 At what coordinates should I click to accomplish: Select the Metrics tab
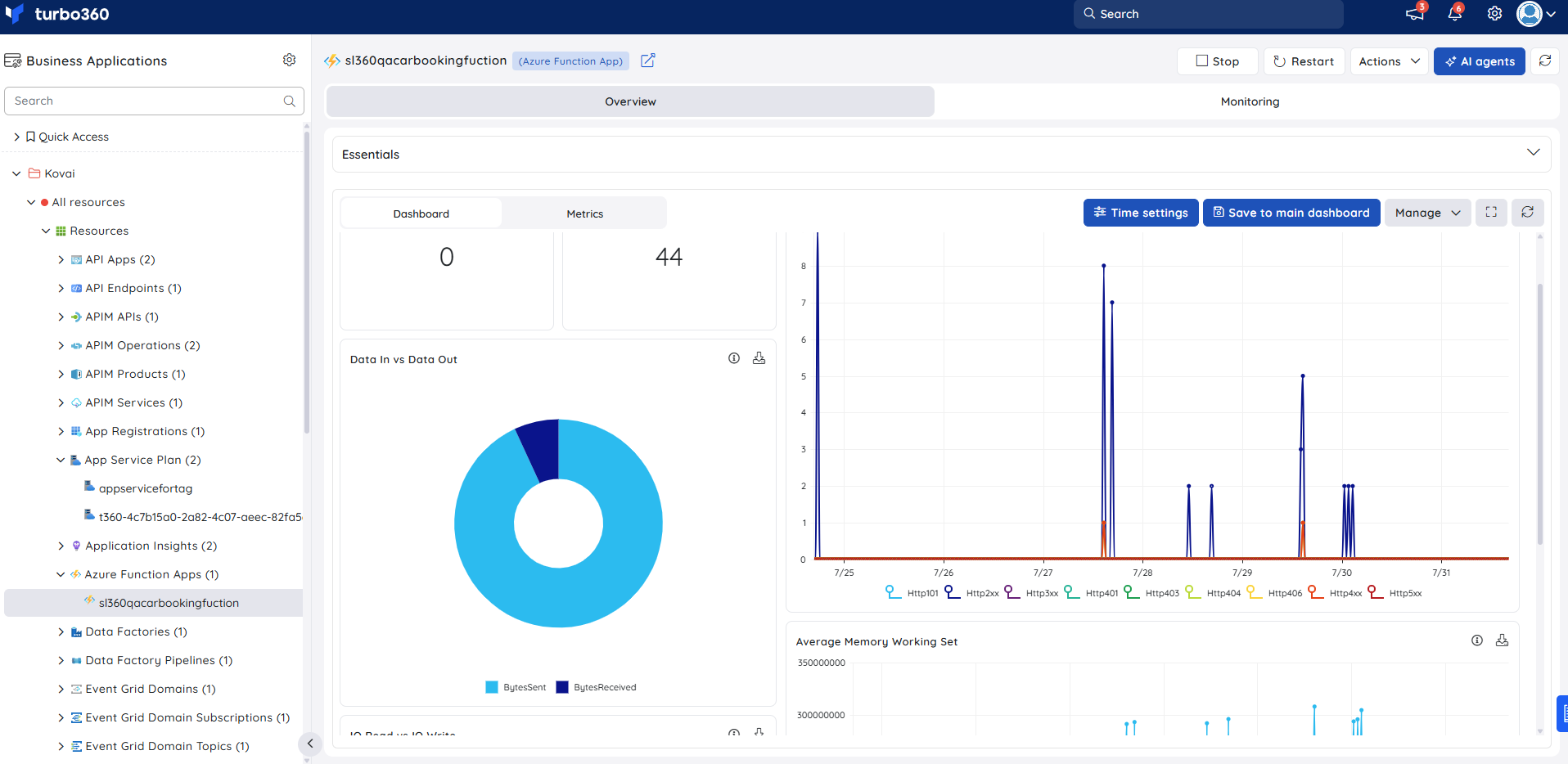tap(584, 213)
